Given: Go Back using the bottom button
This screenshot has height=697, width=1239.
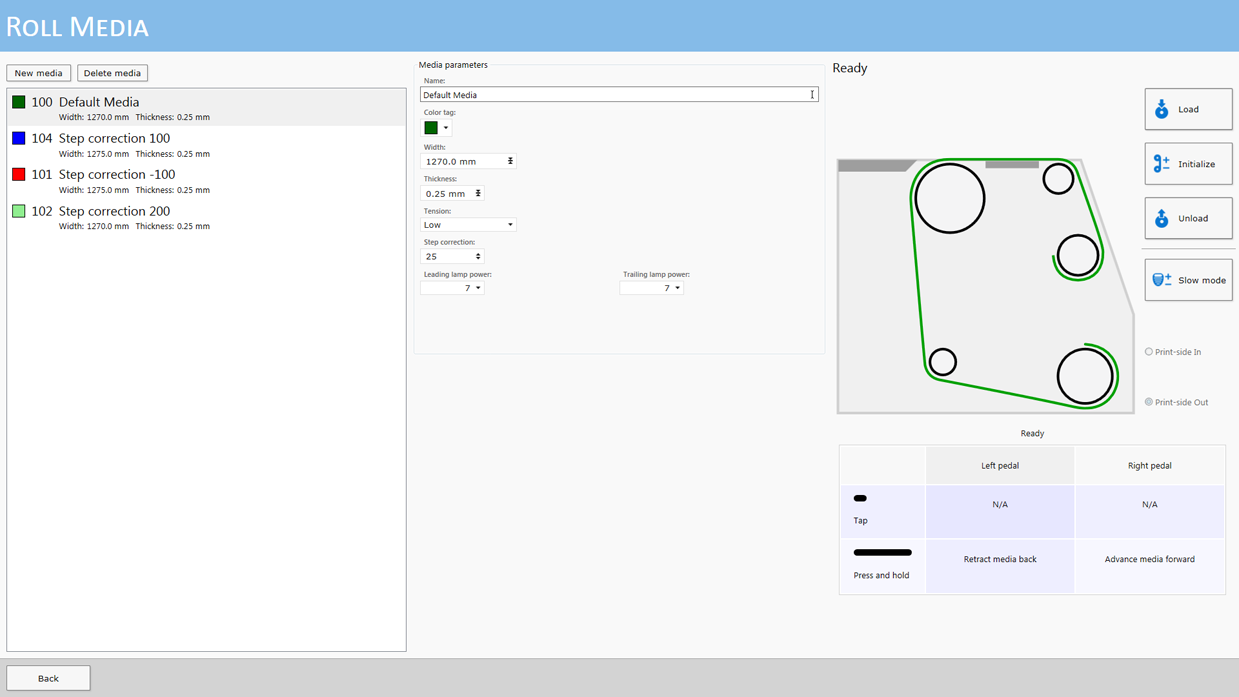Looking at the screenshot, I should [x=48, y=678].
